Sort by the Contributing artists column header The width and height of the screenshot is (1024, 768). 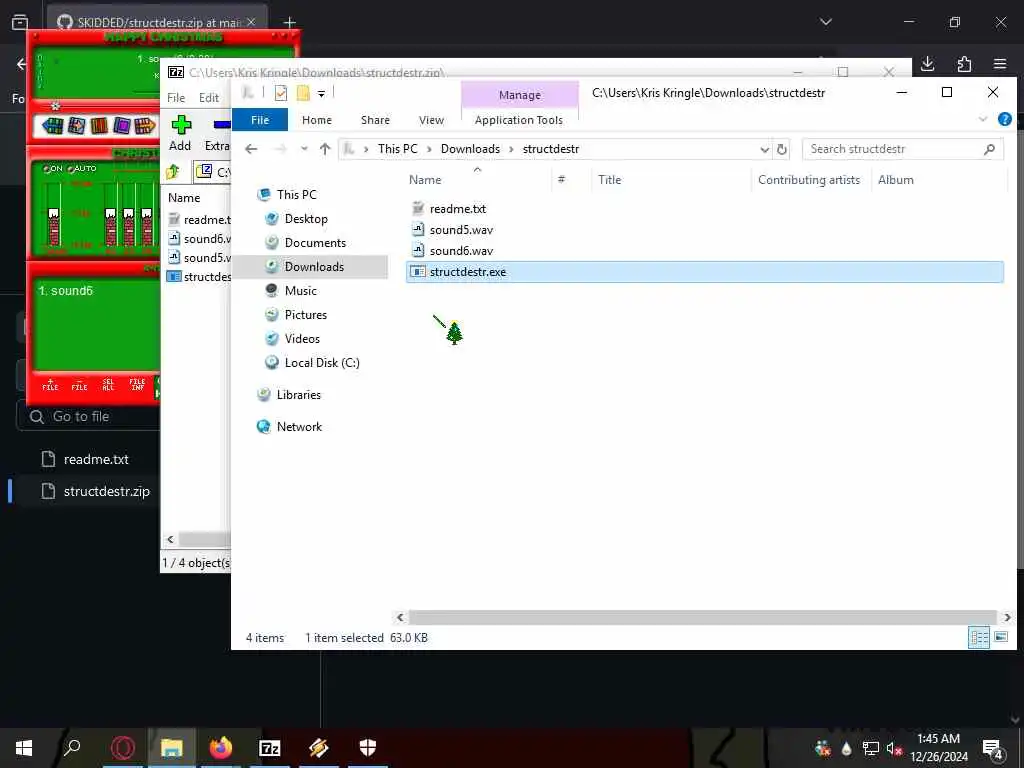point(809,180)
